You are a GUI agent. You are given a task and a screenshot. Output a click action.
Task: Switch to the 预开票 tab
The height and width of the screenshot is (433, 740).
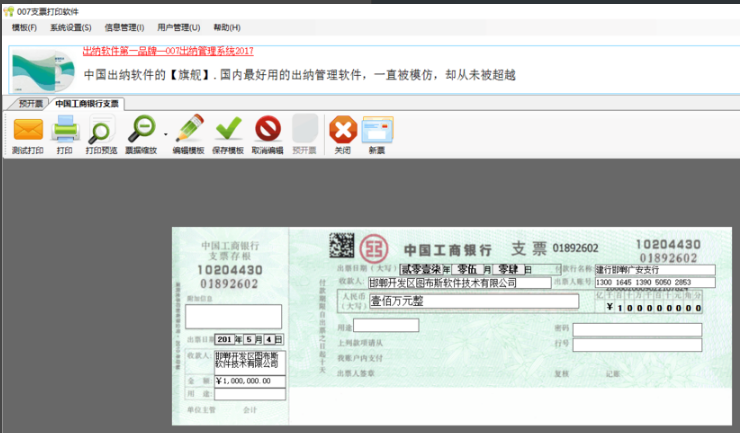(30, 103)
